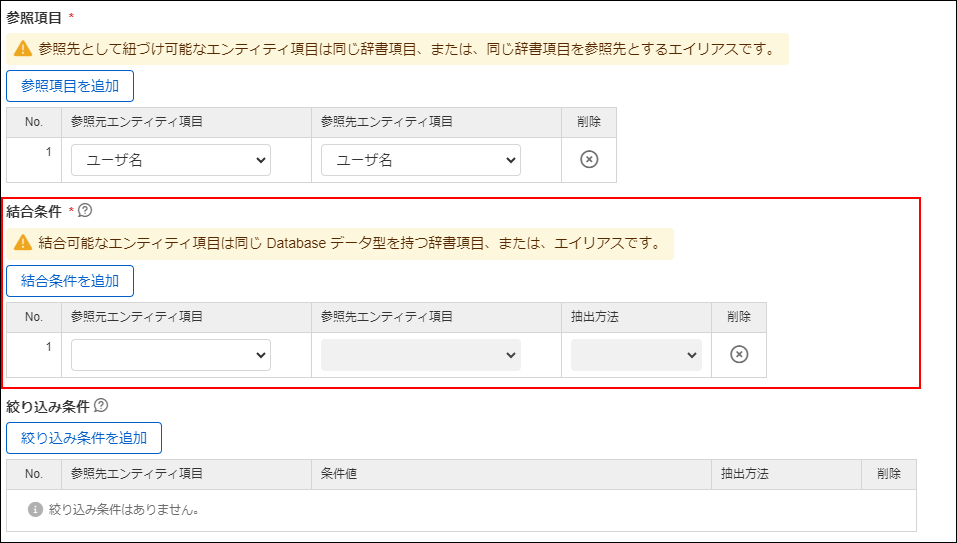
Task: Open help icon next to 絞り込み条件
Action: click(x=101, y=405)
